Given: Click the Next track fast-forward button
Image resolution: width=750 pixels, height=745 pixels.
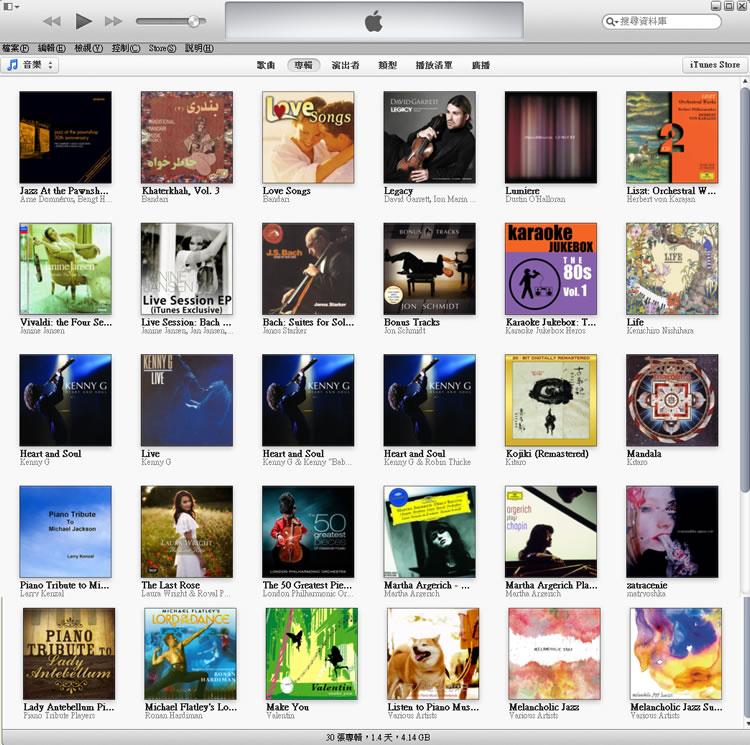Looking at the screenshot, I should point(113,22).
